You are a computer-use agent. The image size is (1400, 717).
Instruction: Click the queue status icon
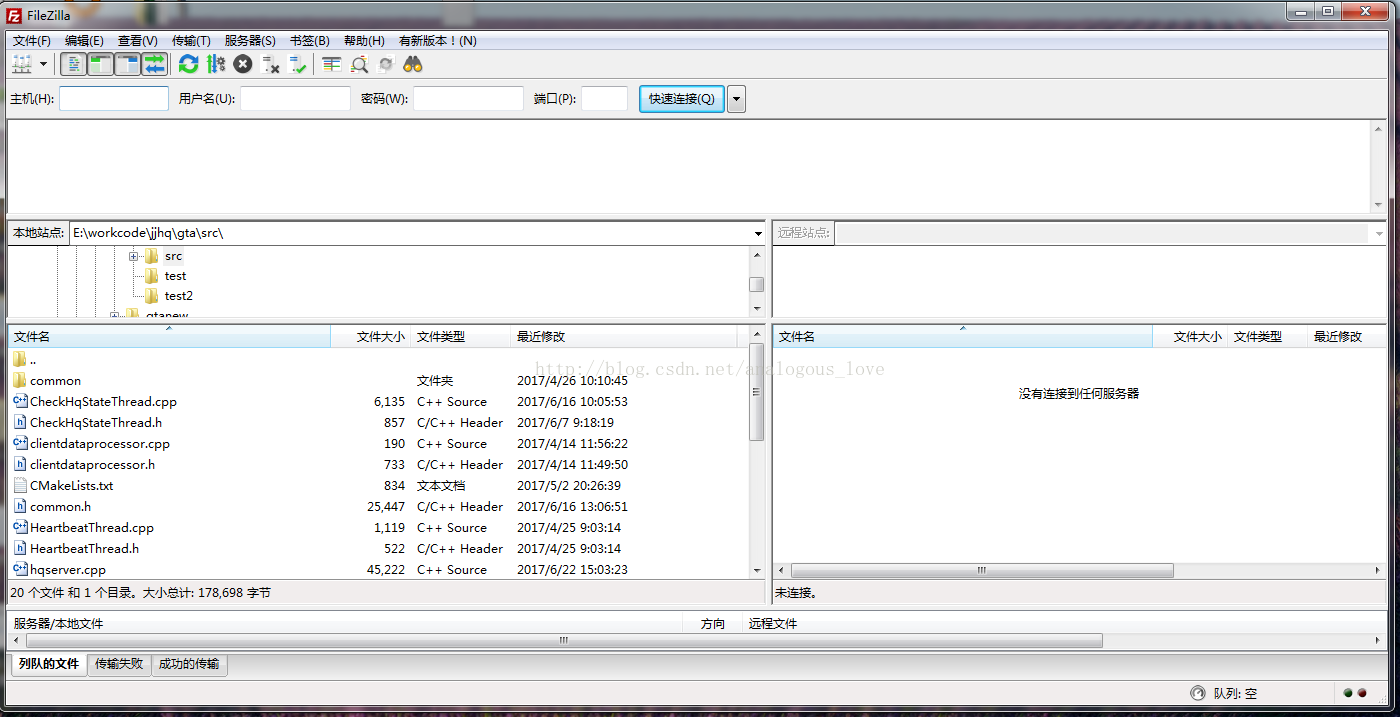(x=1197, y=693)
